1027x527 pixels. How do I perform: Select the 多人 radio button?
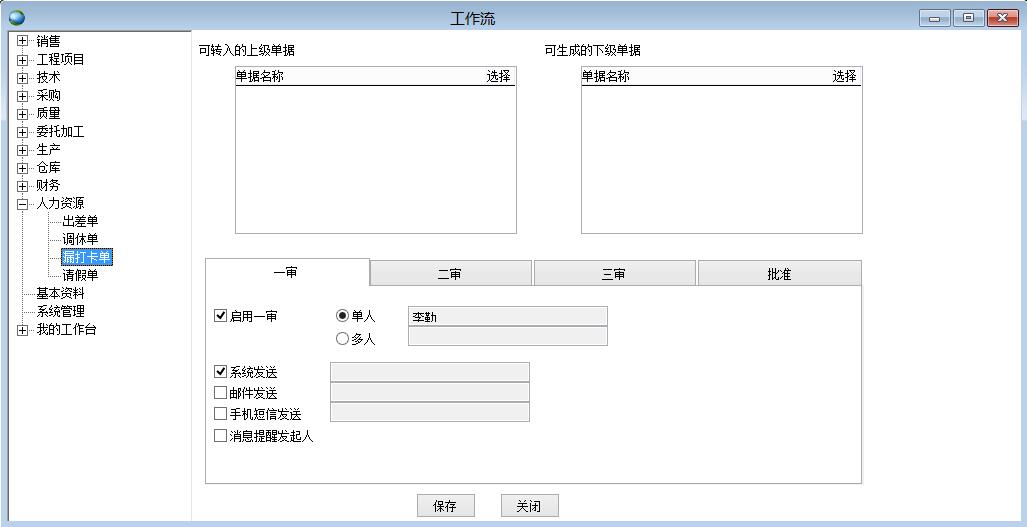[x=343, y=339]
